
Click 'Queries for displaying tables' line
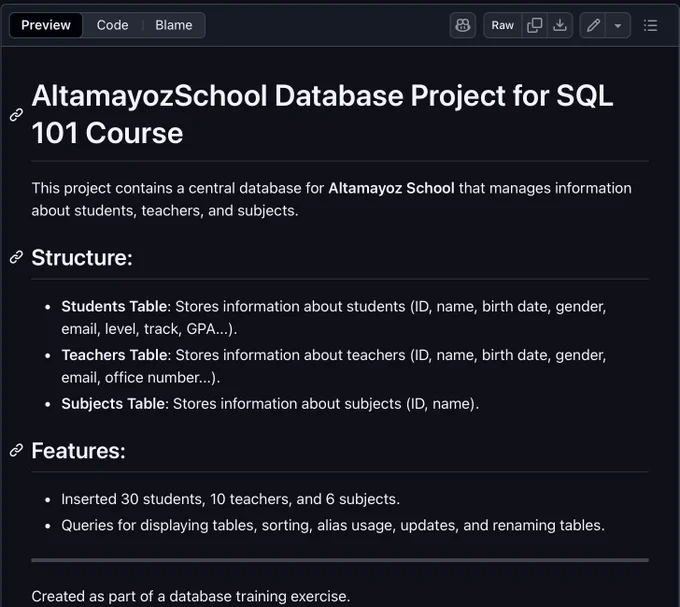coord(333,525)
